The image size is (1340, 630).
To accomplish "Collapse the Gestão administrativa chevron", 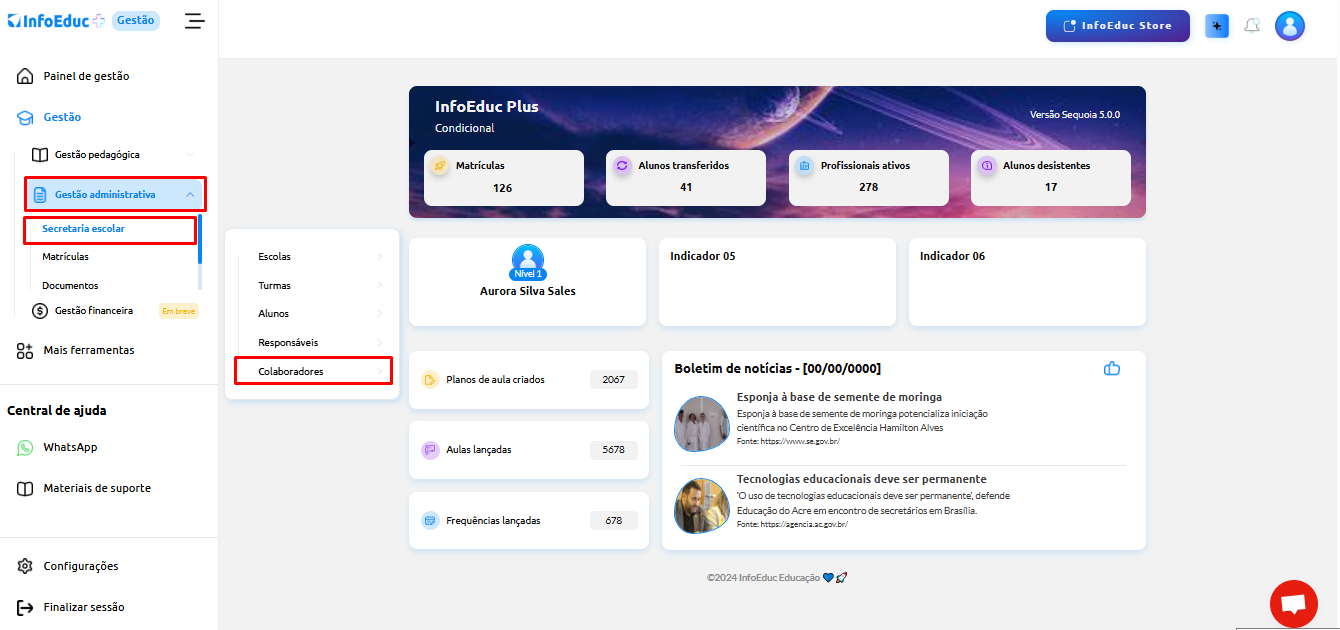I will point(190,194).
